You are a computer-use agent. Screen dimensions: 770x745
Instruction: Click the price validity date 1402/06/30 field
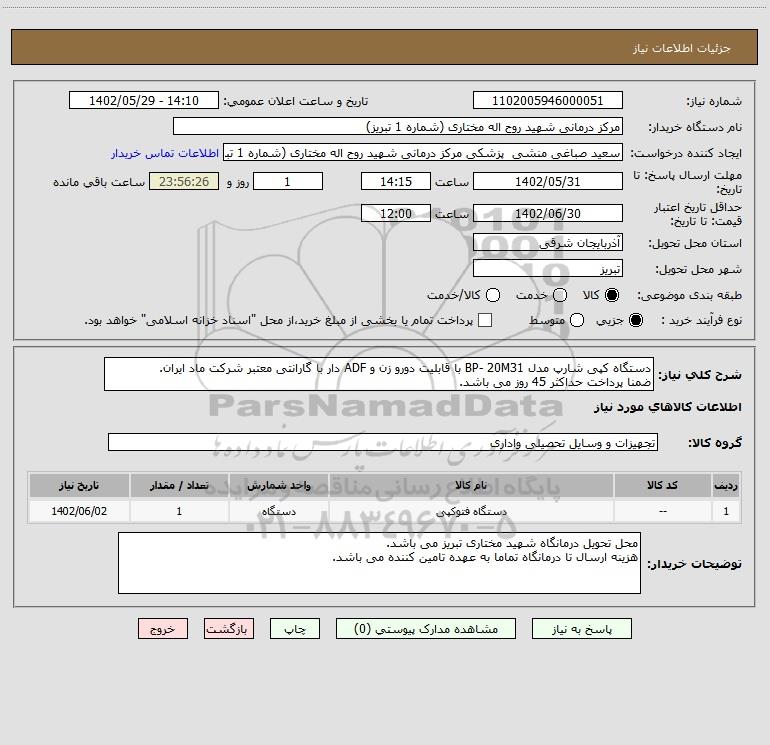pos(548,213)
